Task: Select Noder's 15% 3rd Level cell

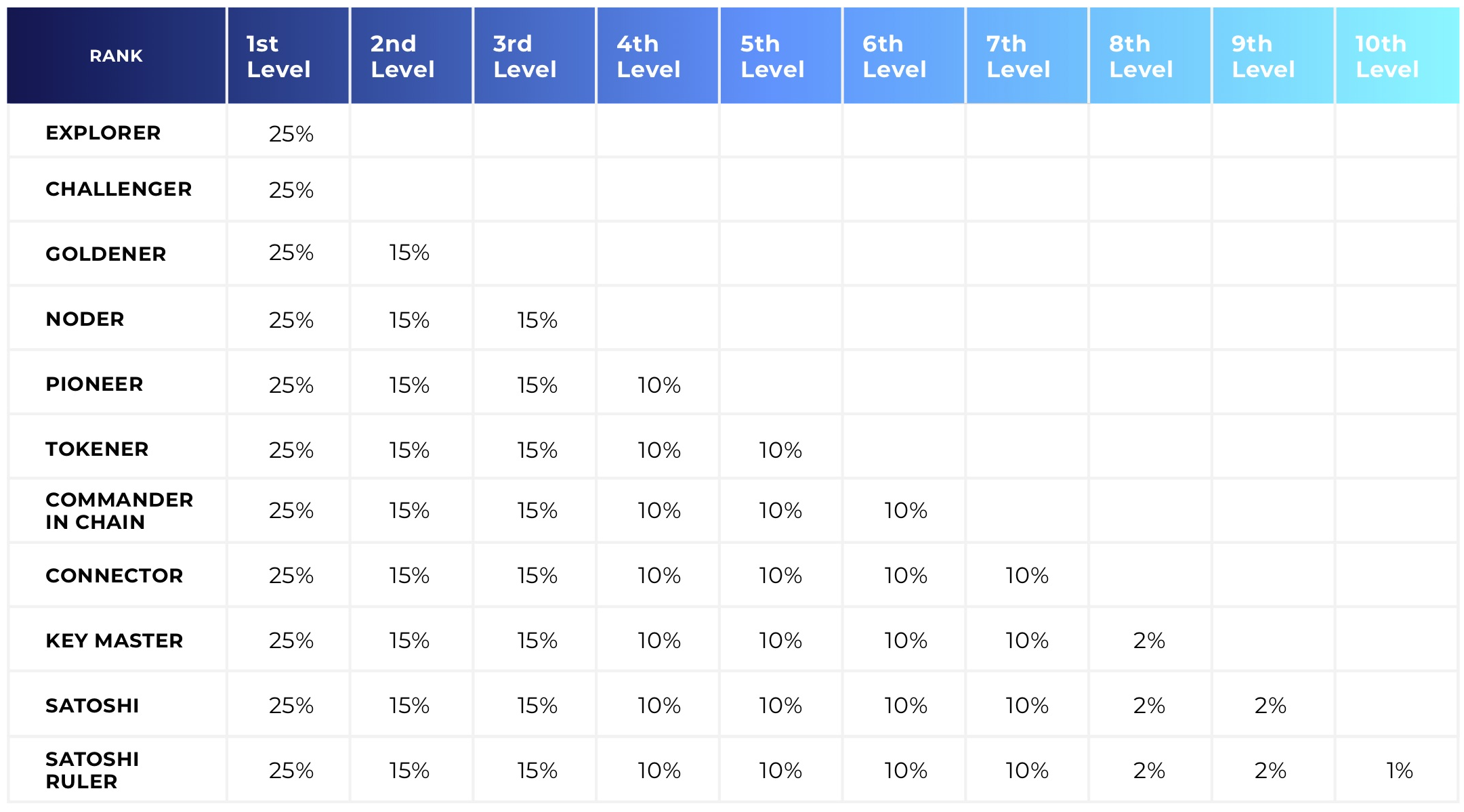Action: coord(537,320)
